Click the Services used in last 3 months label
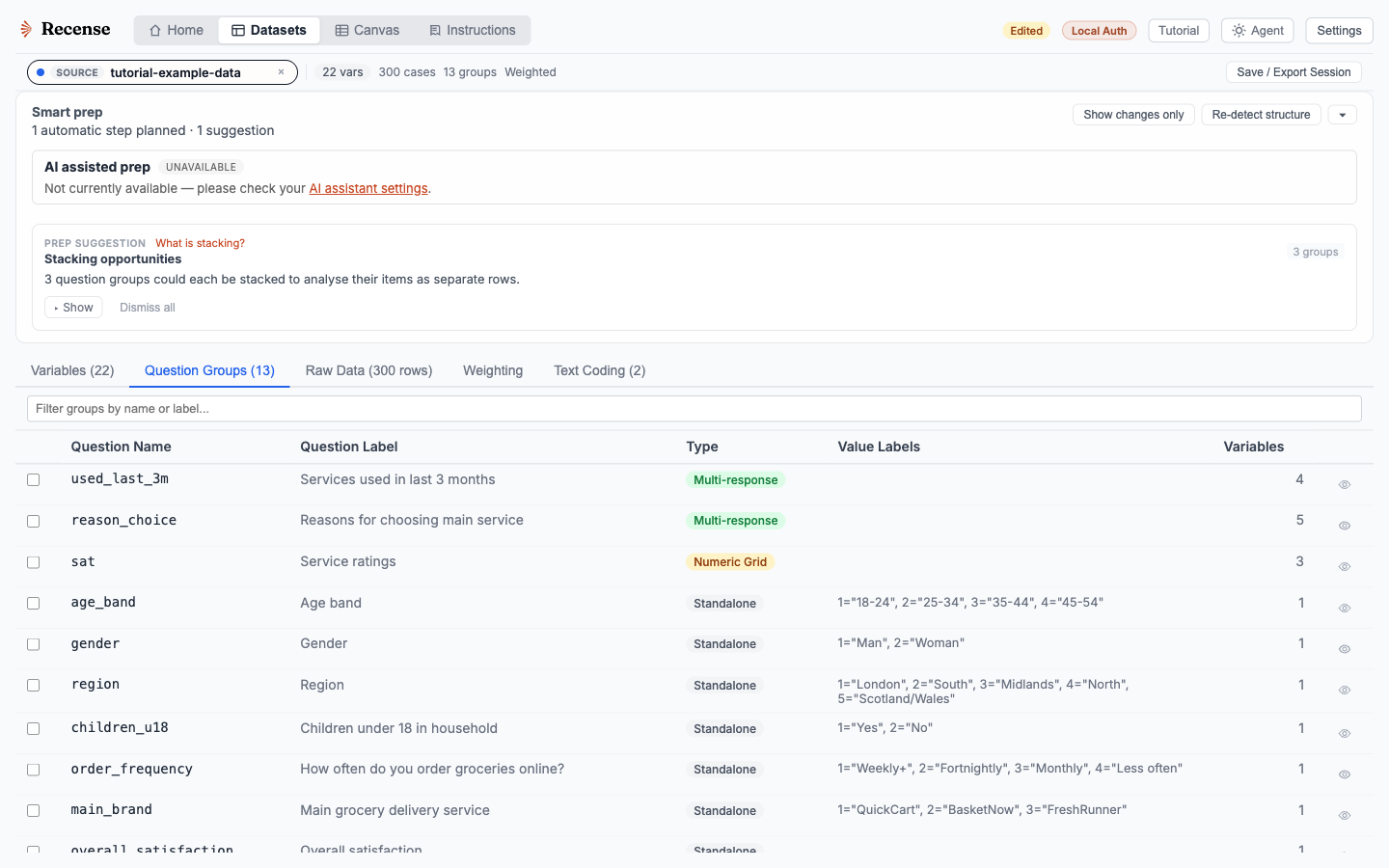The image size is (1389, 868). click(x=397, y=479)
